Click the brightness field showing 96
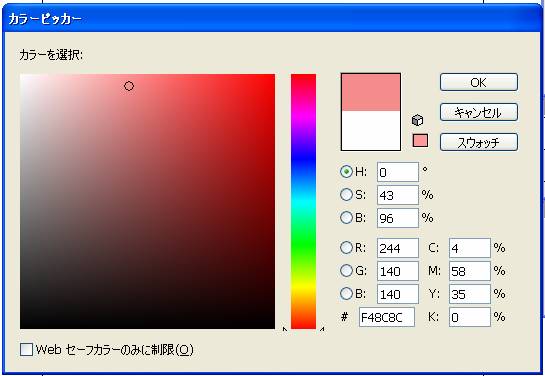545x376 pixels. [398, 218]
